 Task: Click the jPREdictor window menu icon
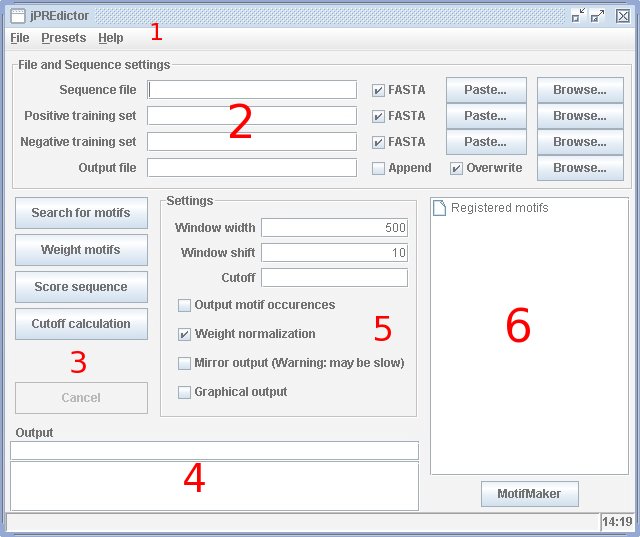coord(18,16)
